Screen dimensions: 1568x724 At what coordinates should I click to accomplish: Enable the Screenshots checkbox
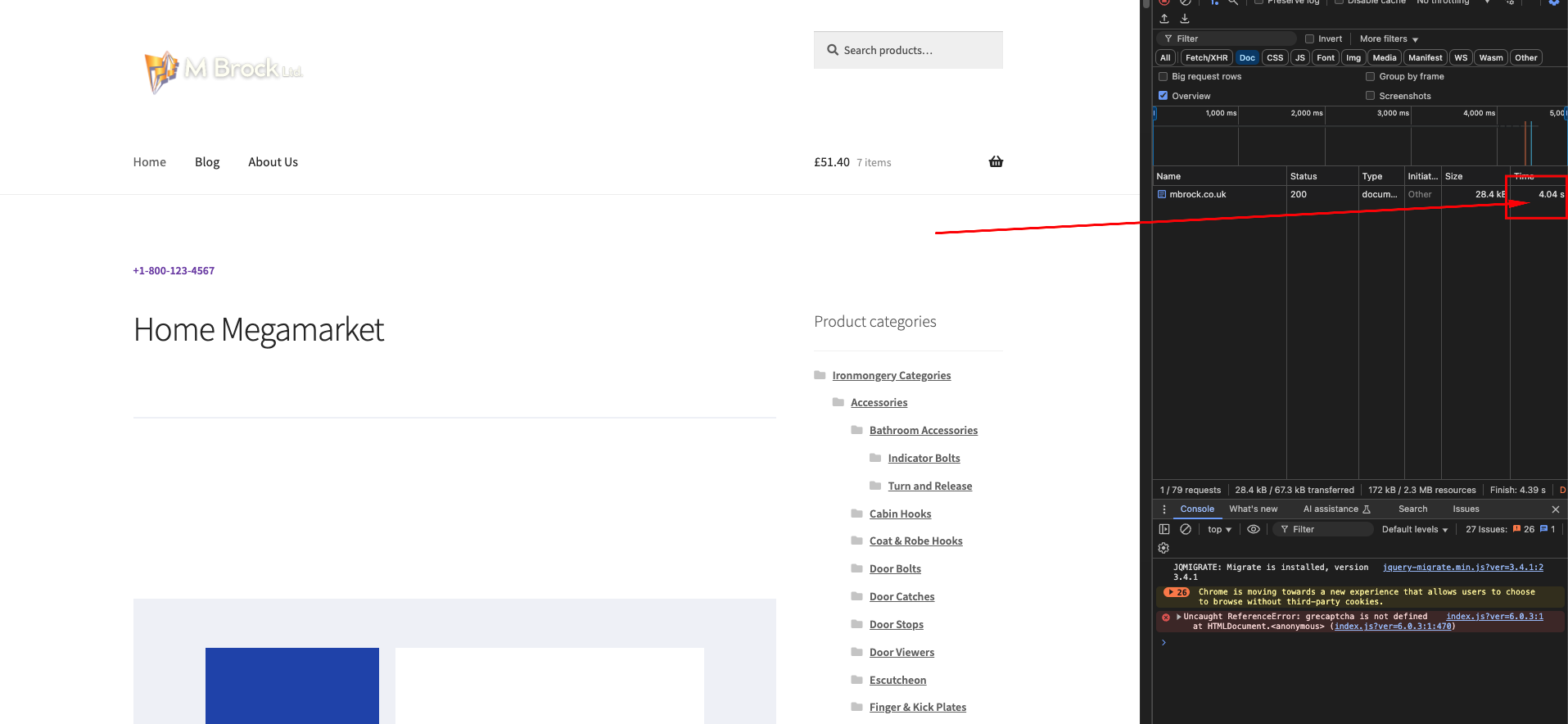(x=1370, y=96)
